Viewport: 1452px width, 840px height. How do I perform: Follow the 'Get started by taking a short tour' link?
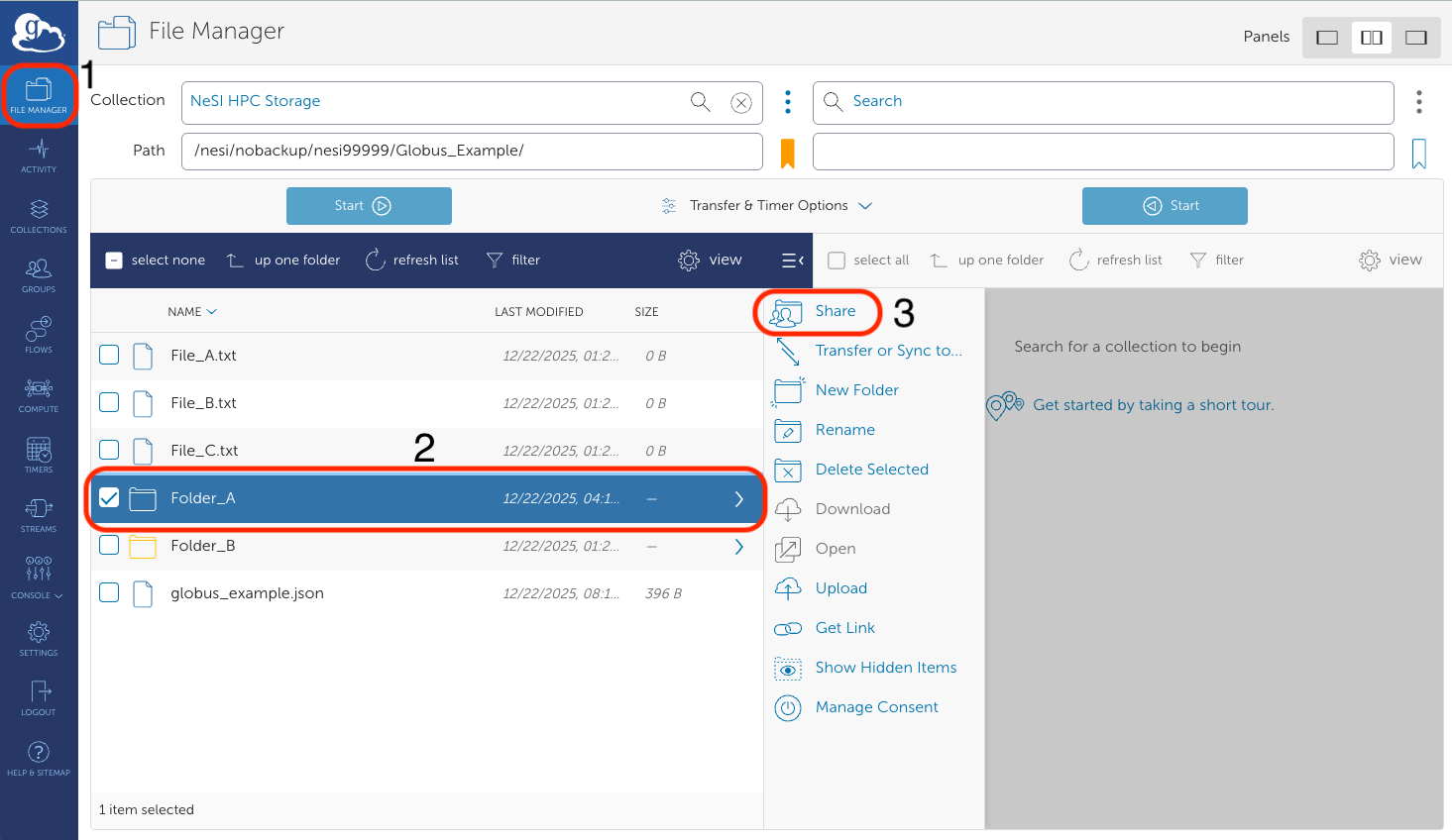click(1153, 405)
